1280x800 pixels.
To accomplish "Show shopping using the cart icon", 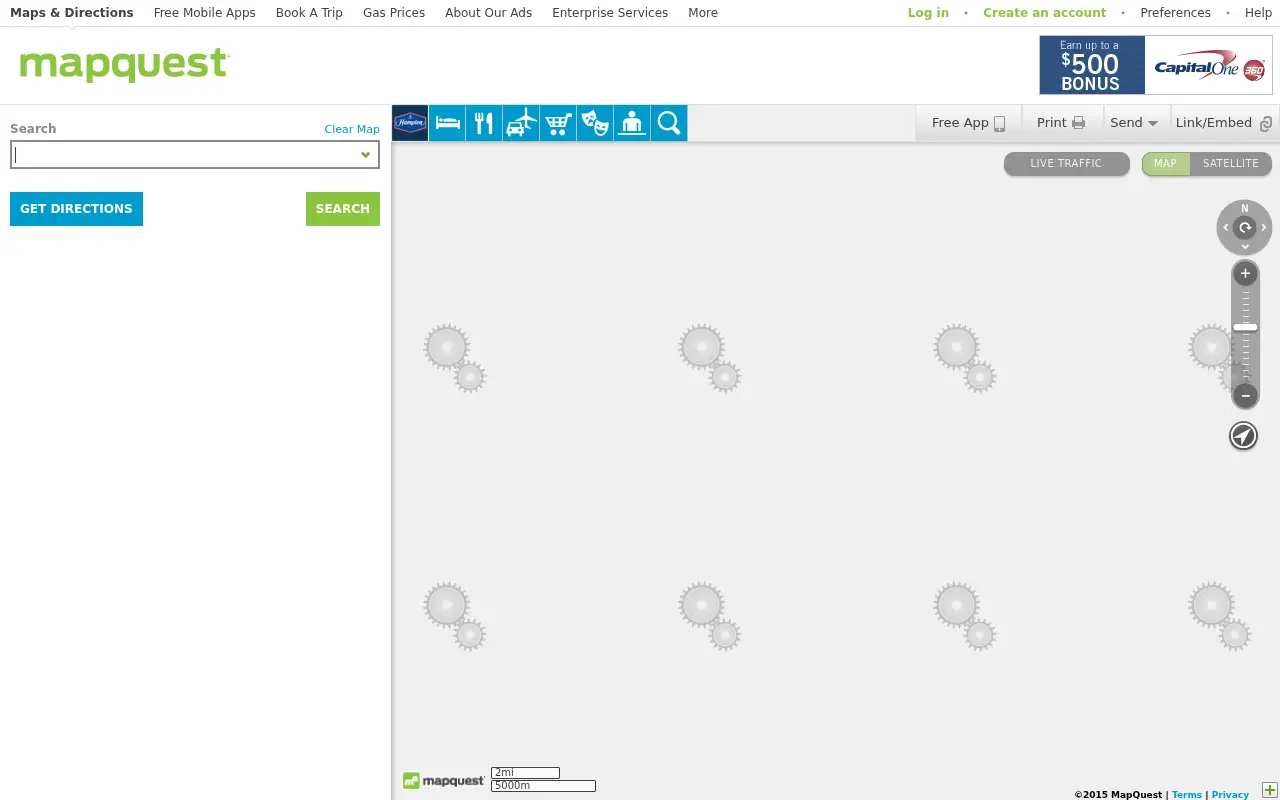I will tap(558, 123).
